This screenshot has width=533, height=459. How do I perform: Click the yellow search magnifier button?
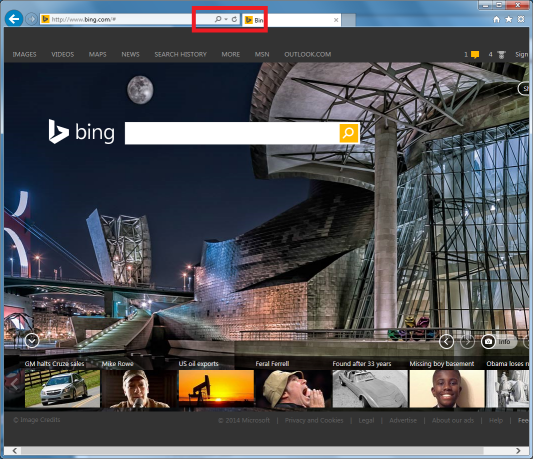349,133
